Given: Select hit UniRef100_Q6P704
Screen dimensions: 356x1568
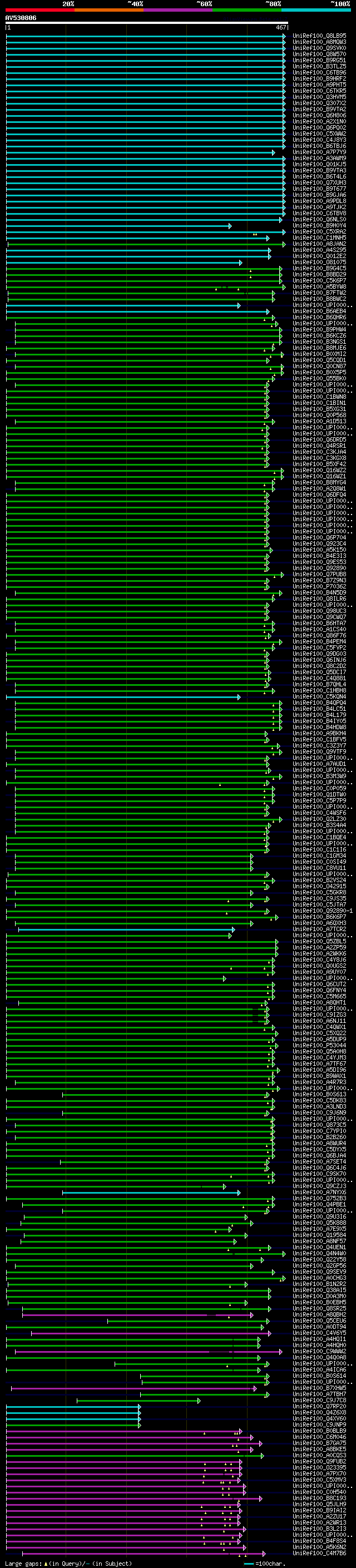Looking at the screenshot, I should pos(319,537).
